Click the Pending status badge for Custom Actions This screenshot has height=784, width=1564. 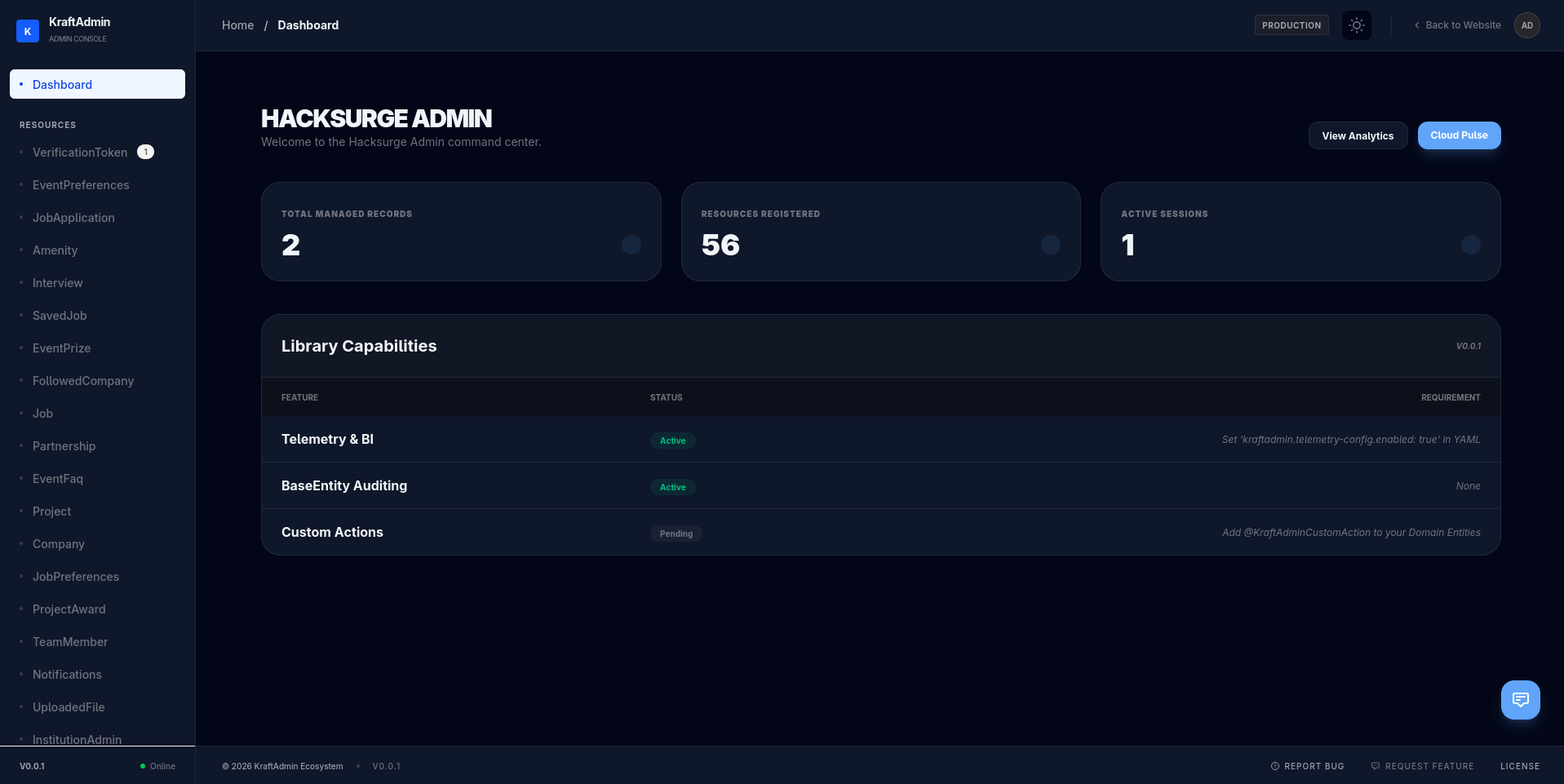[676, 534]
